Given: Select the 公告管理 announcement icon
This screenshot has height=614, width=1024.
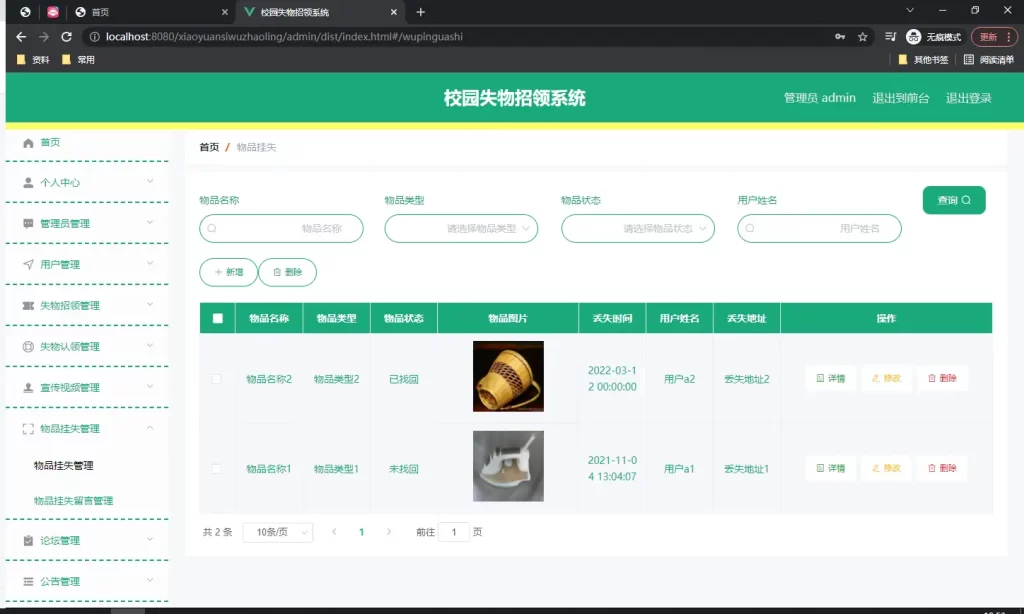Looking at the screenshot, I should [x=28, y=580].
